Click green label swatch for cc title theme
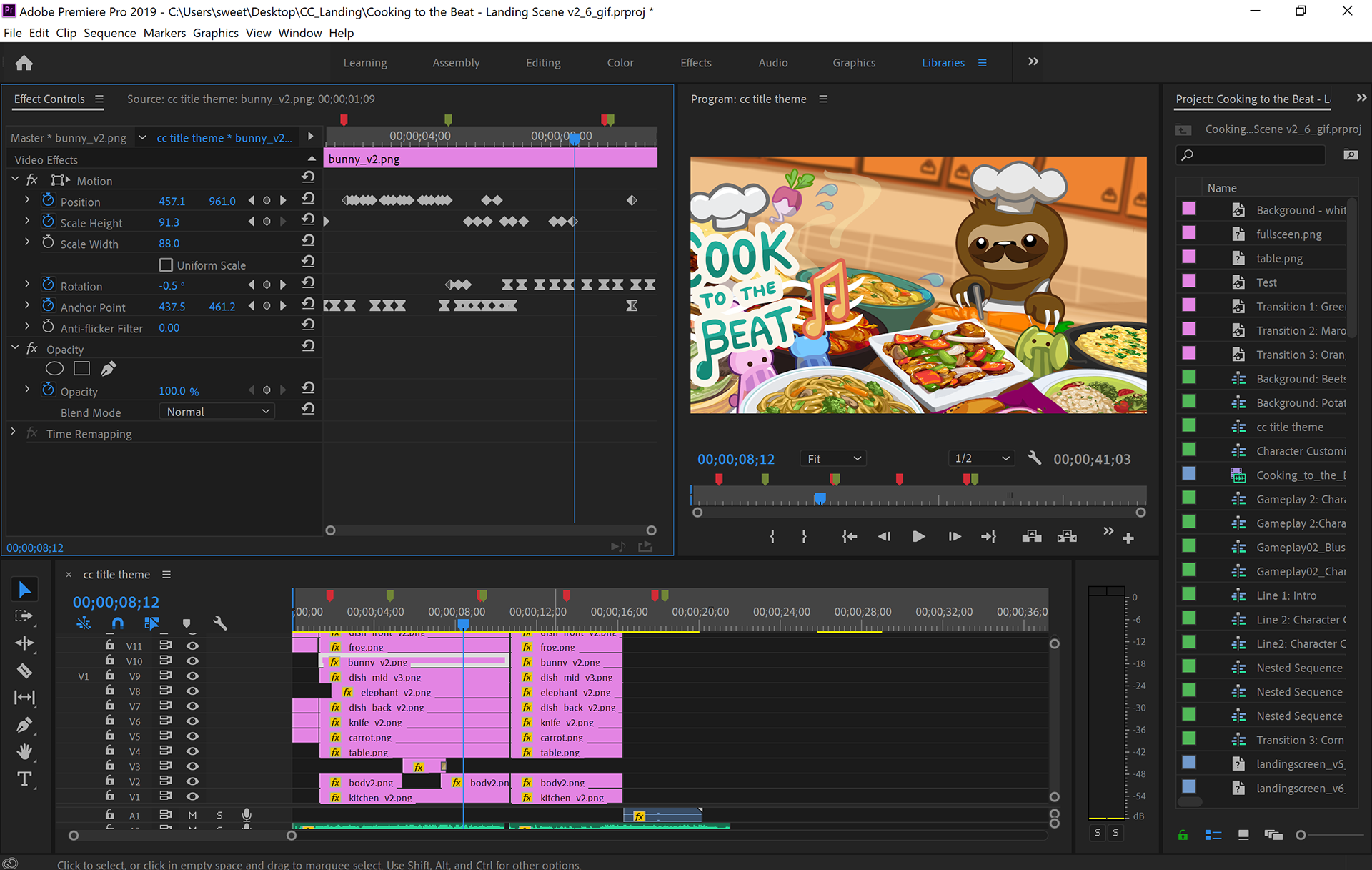 coord(1188,425)
